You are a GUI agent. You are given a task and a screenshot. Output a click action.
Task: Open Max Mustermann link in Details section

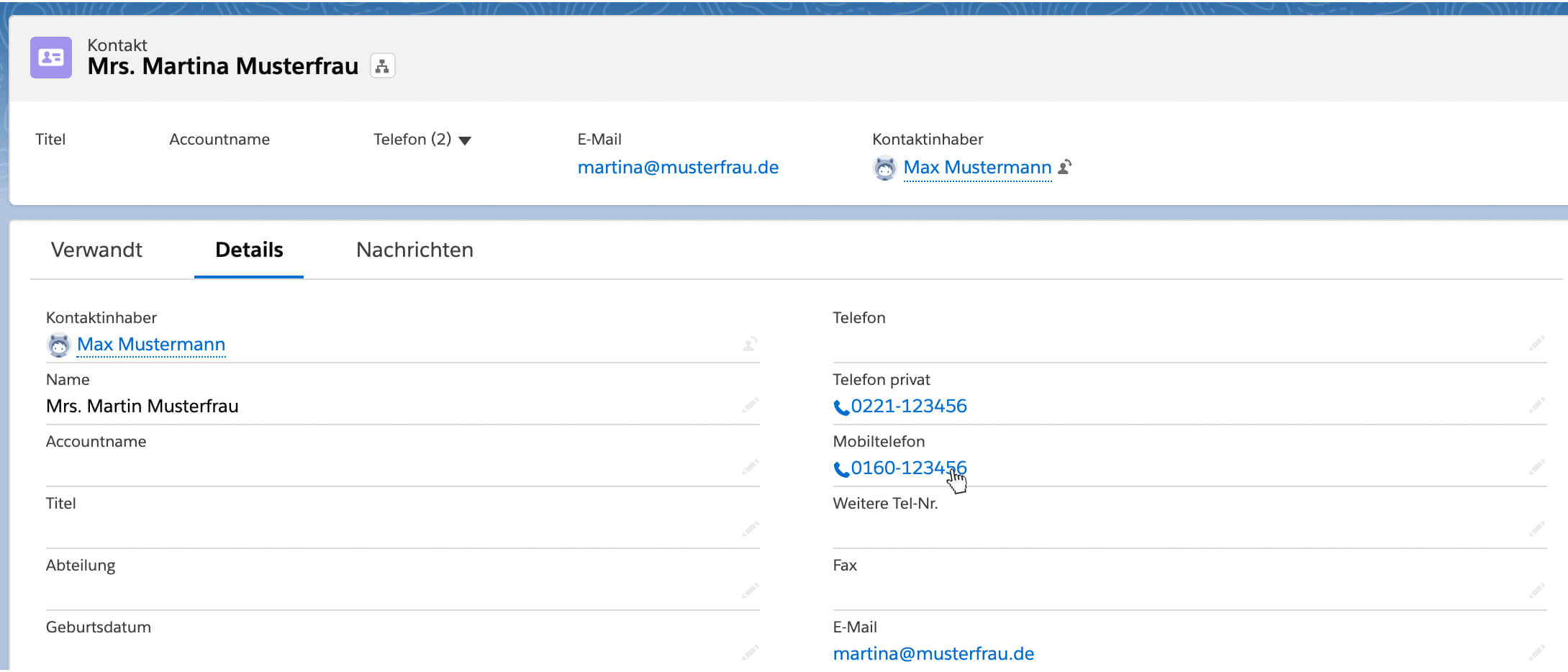coord(151,345)
